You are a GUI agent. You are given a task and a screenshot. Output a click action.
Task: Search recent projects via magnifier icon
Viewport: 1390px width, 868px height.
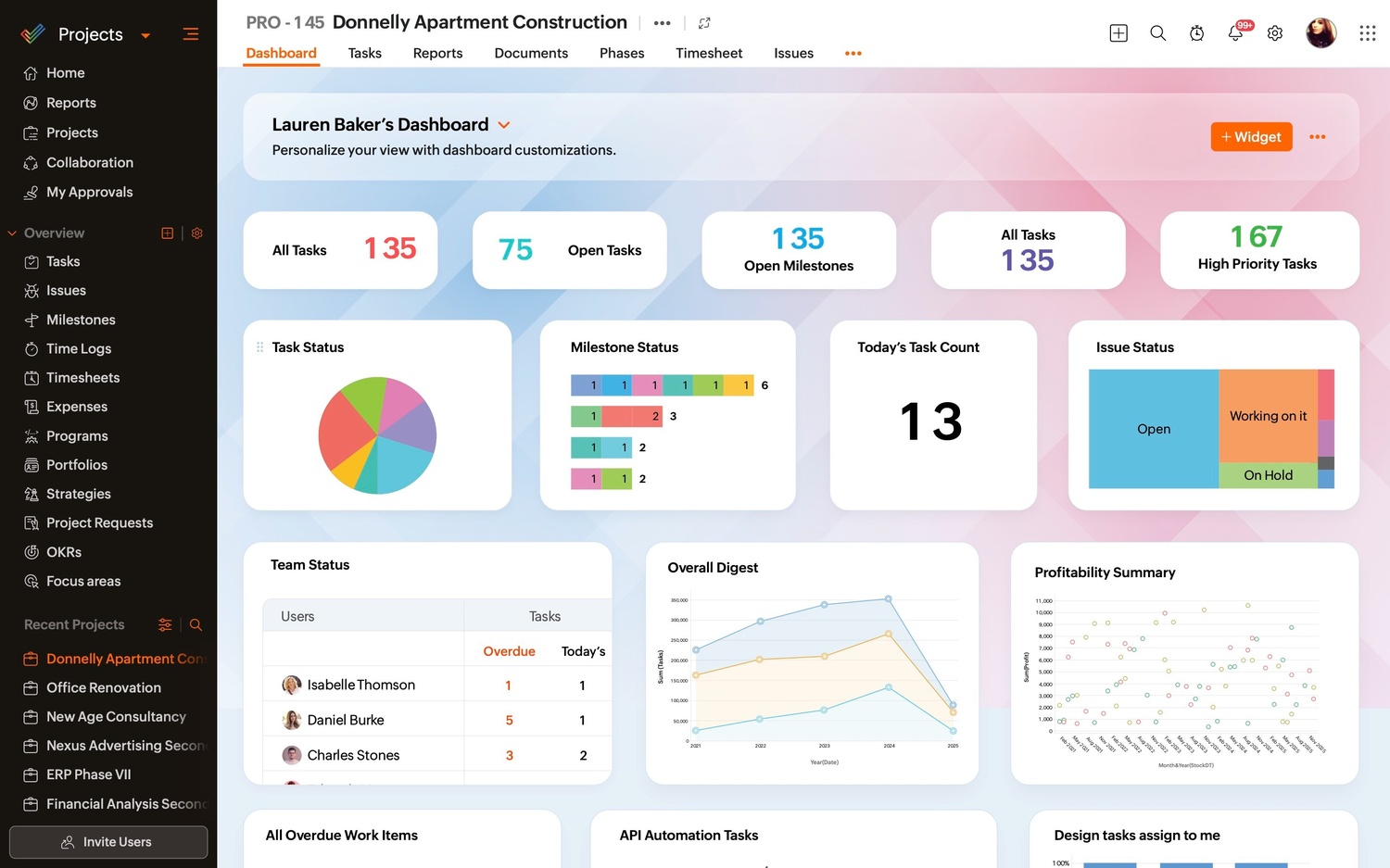tap(196, 625)
